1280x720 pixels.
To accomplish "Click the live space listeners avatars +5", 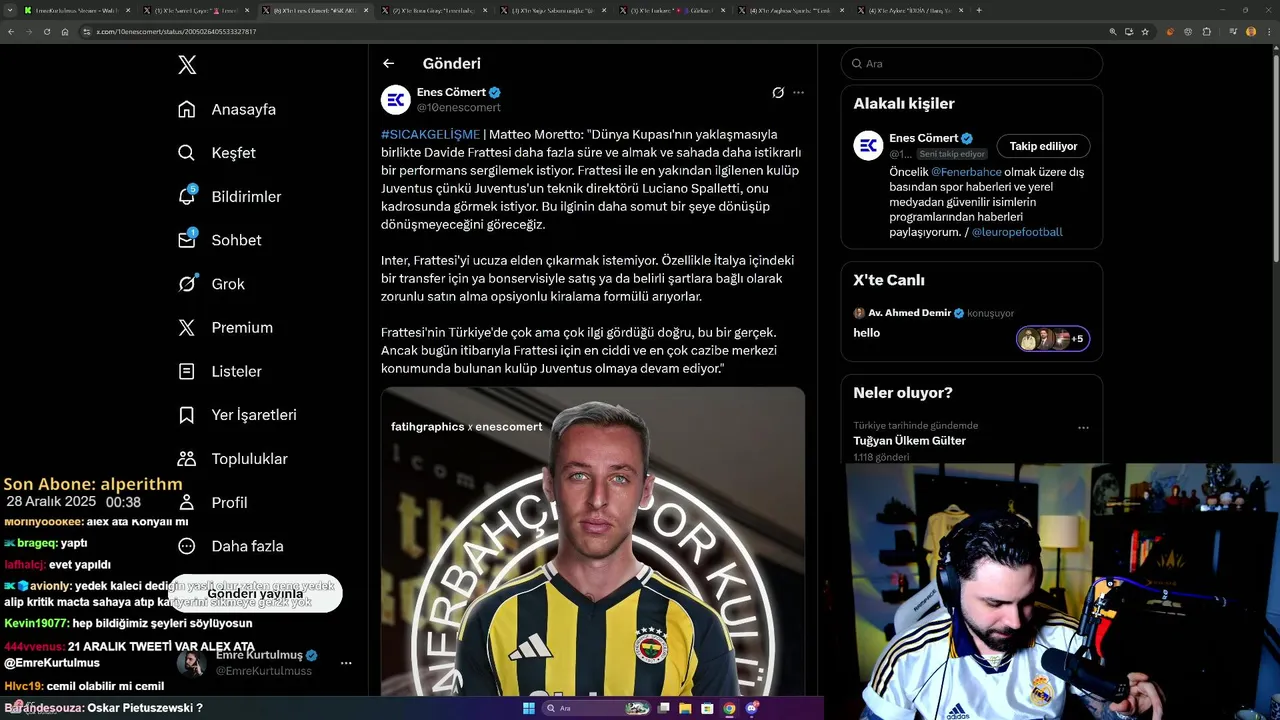I will [1053, 339].
